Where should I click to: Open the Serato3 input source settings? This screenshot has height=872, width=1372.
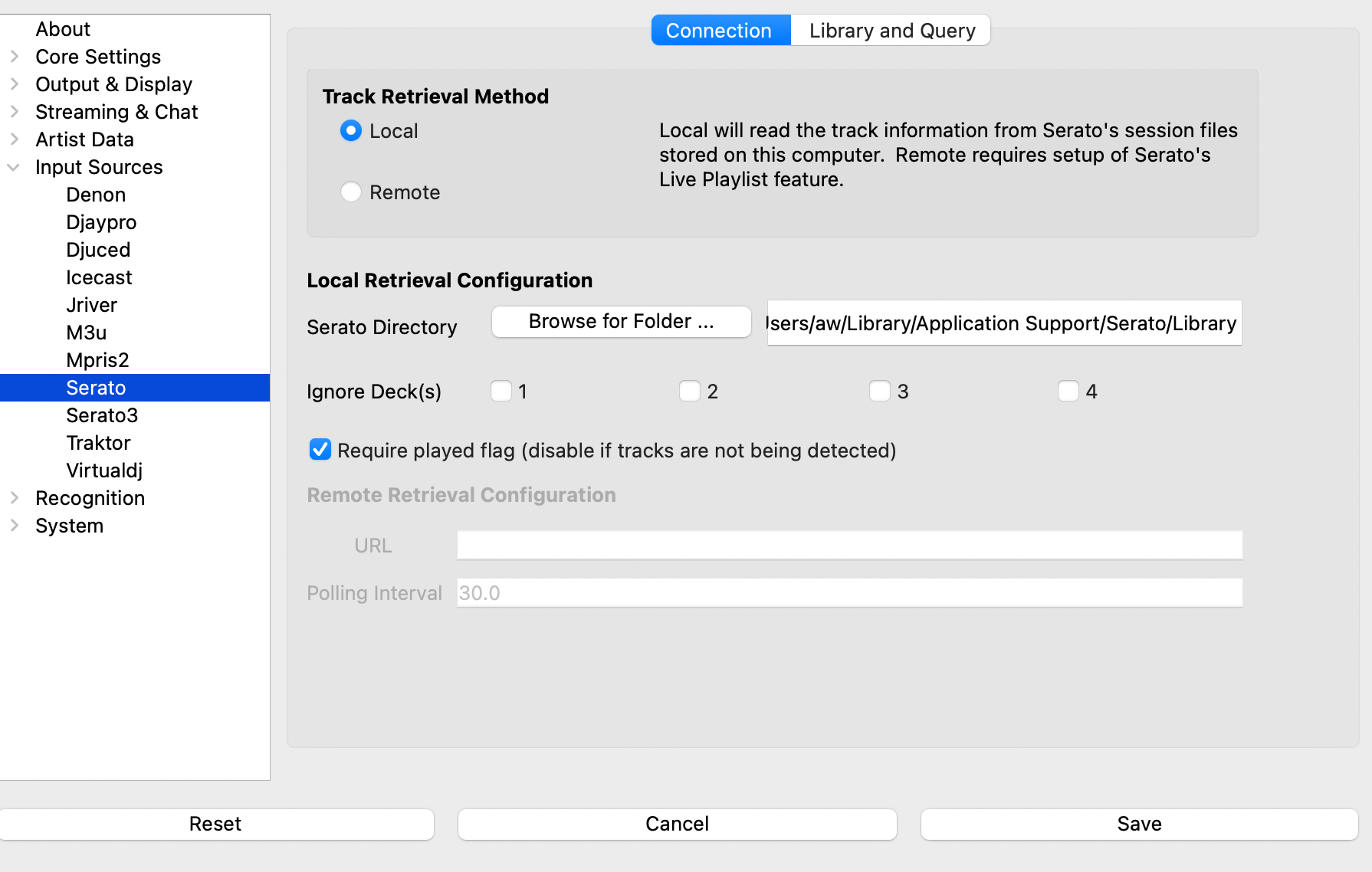102,415
